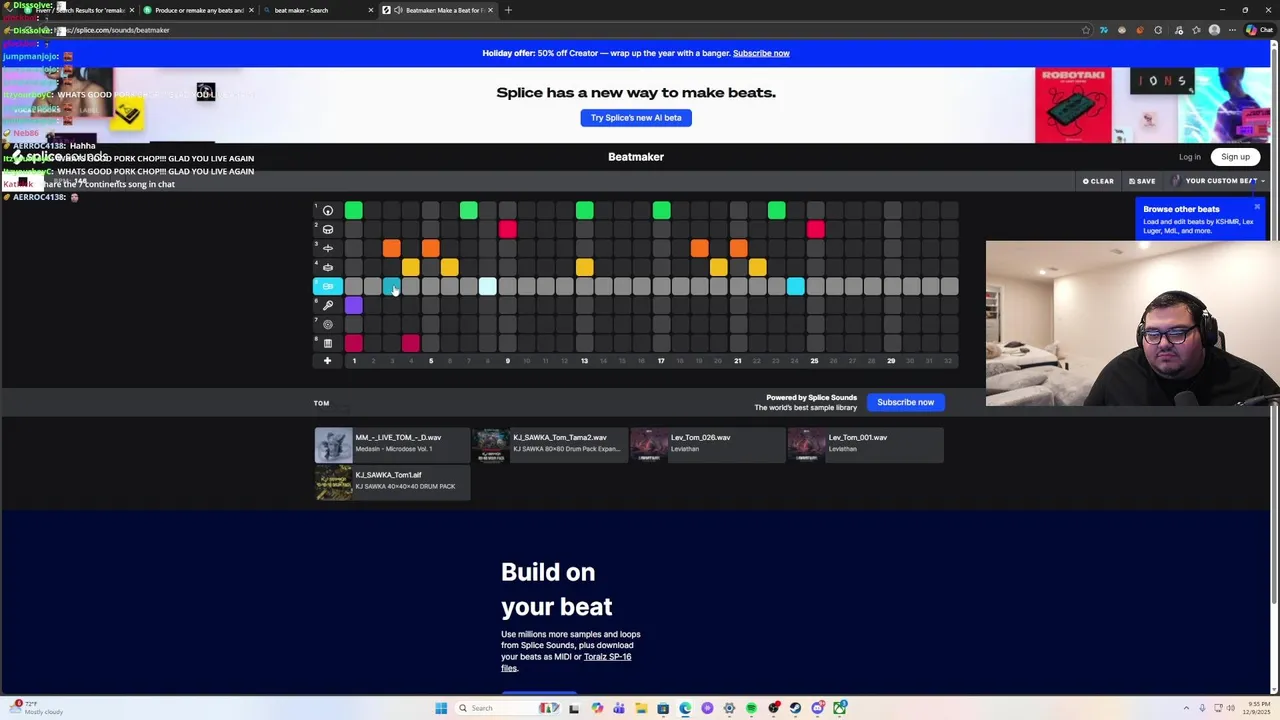This screenshot has width=1280, height=720.
Task: Add a new track with the plus icon
Action: pyautogui.click(x=327, y=361)
